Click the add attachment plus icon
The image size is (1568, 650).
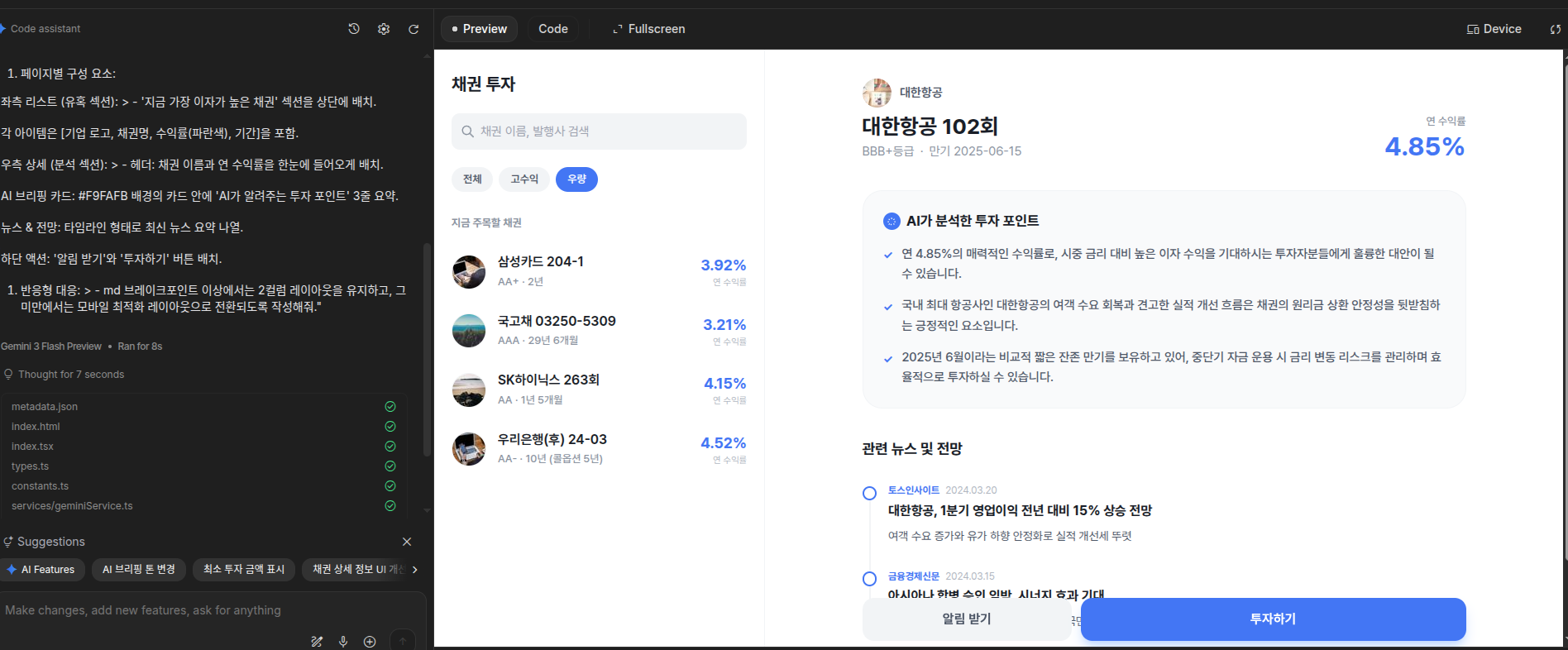coord(370,642)
